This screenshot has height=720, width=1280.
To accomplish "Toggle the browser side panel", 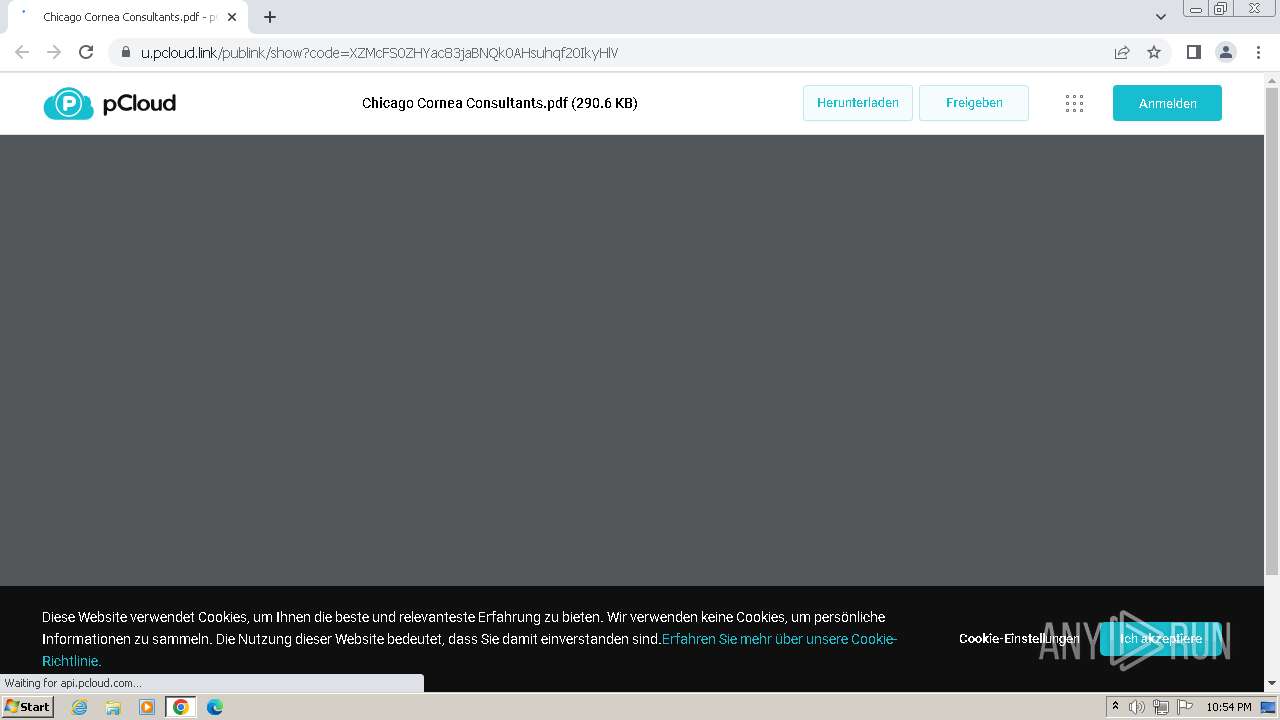I will [1193, 52].
